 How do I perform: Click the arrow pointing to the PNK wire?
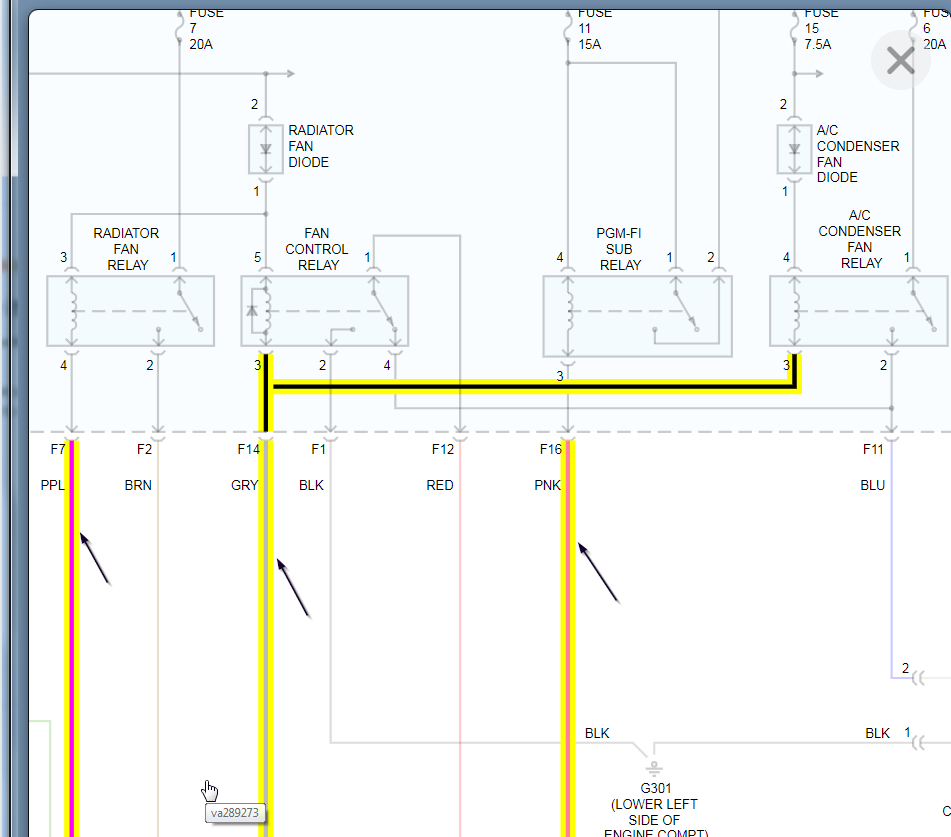(x=598, y=573)
